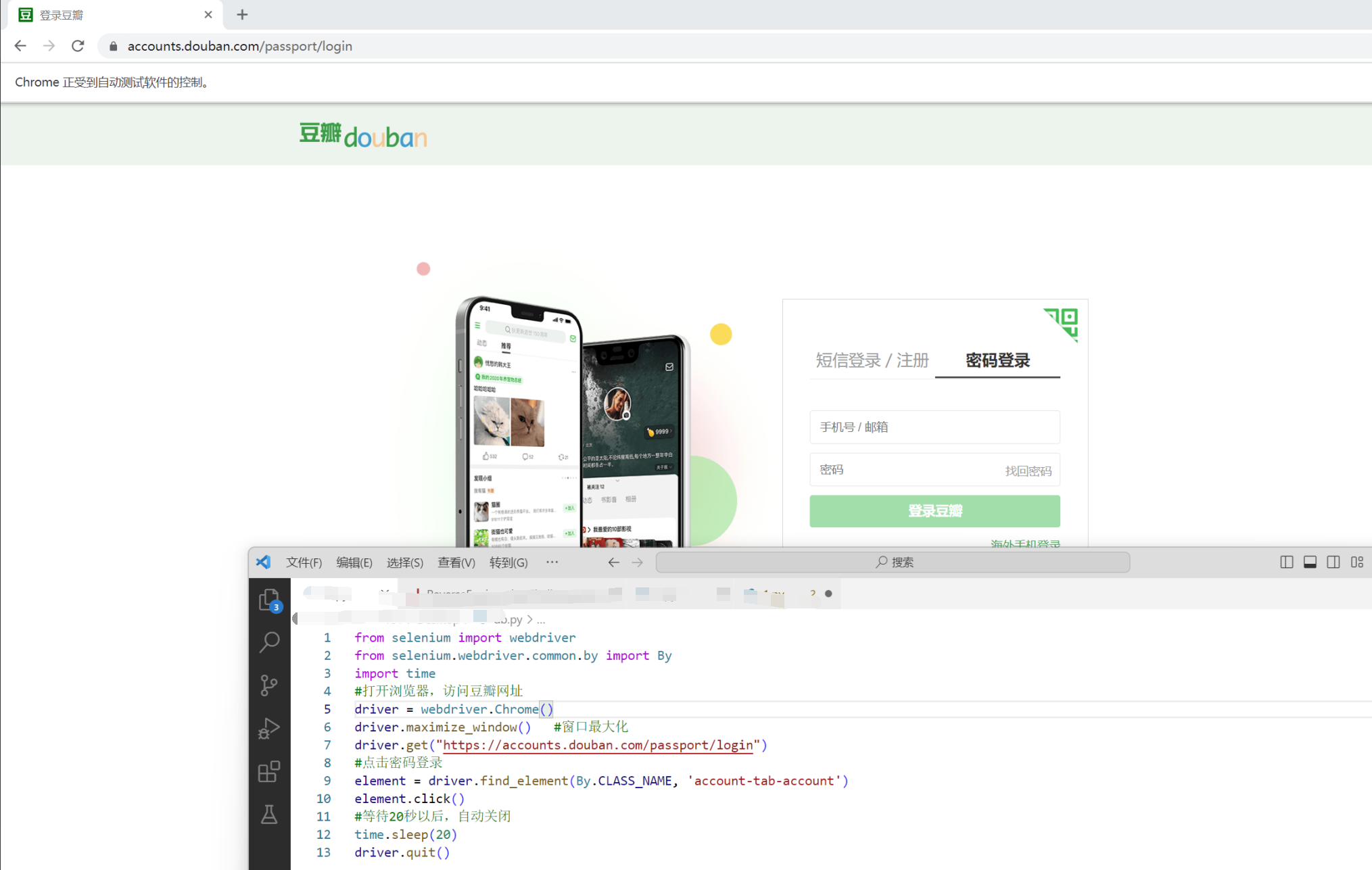This screenshot has width=1372, height=870.
Task: Open VS Code customize layout icon
Action: click(1356, 562)
